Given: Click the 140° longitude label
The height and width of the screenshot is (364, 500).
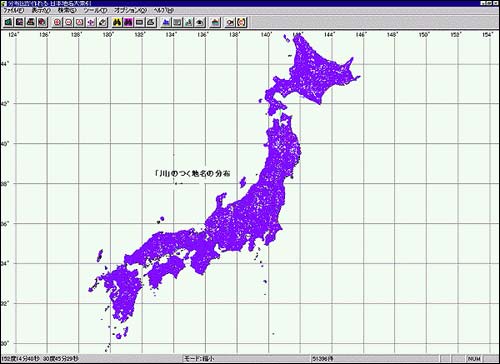Looking at the screenshot, I should pos(266,34).
